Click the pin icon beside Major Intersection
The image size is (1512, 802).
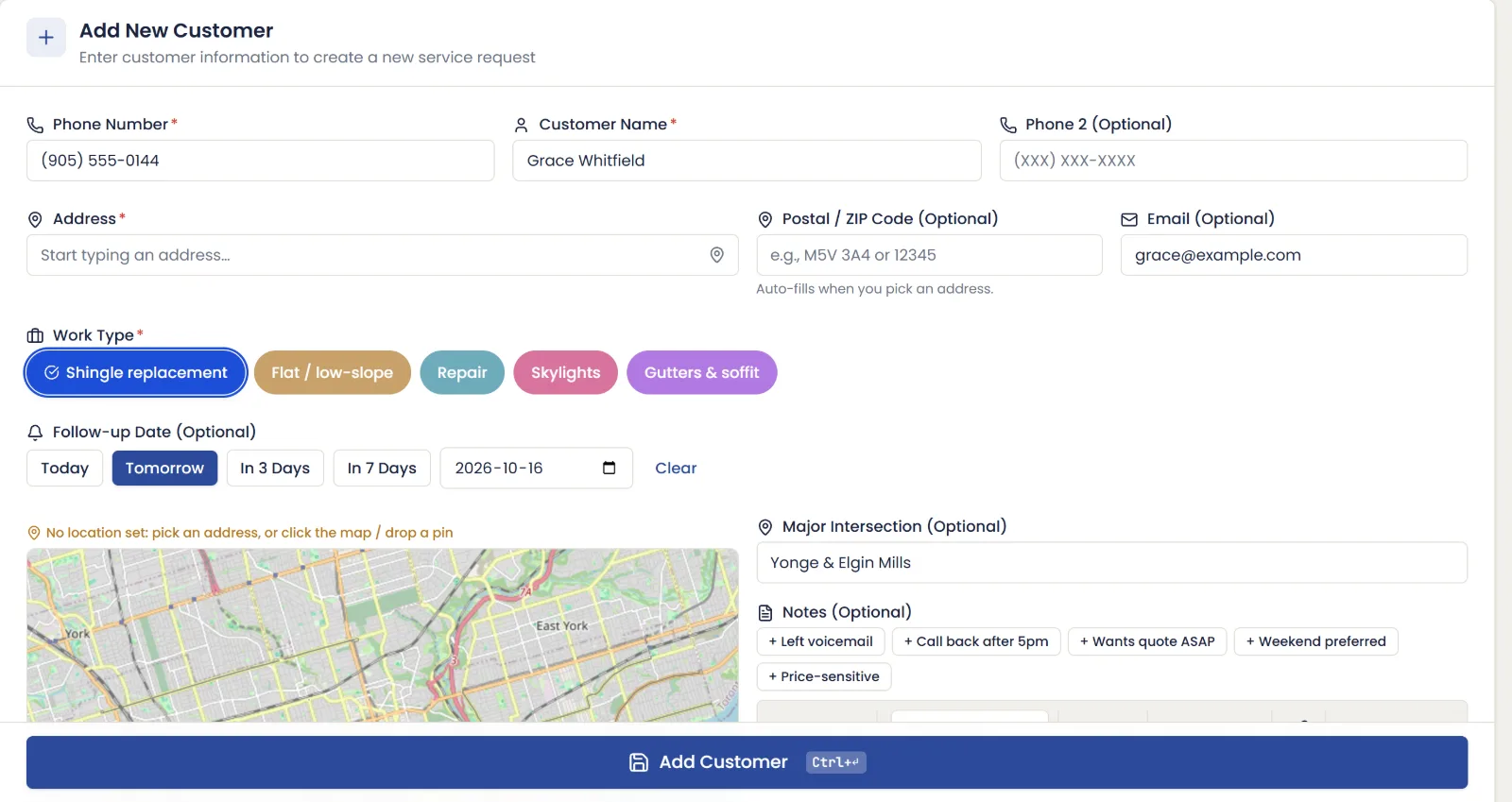tap(765, 527)
